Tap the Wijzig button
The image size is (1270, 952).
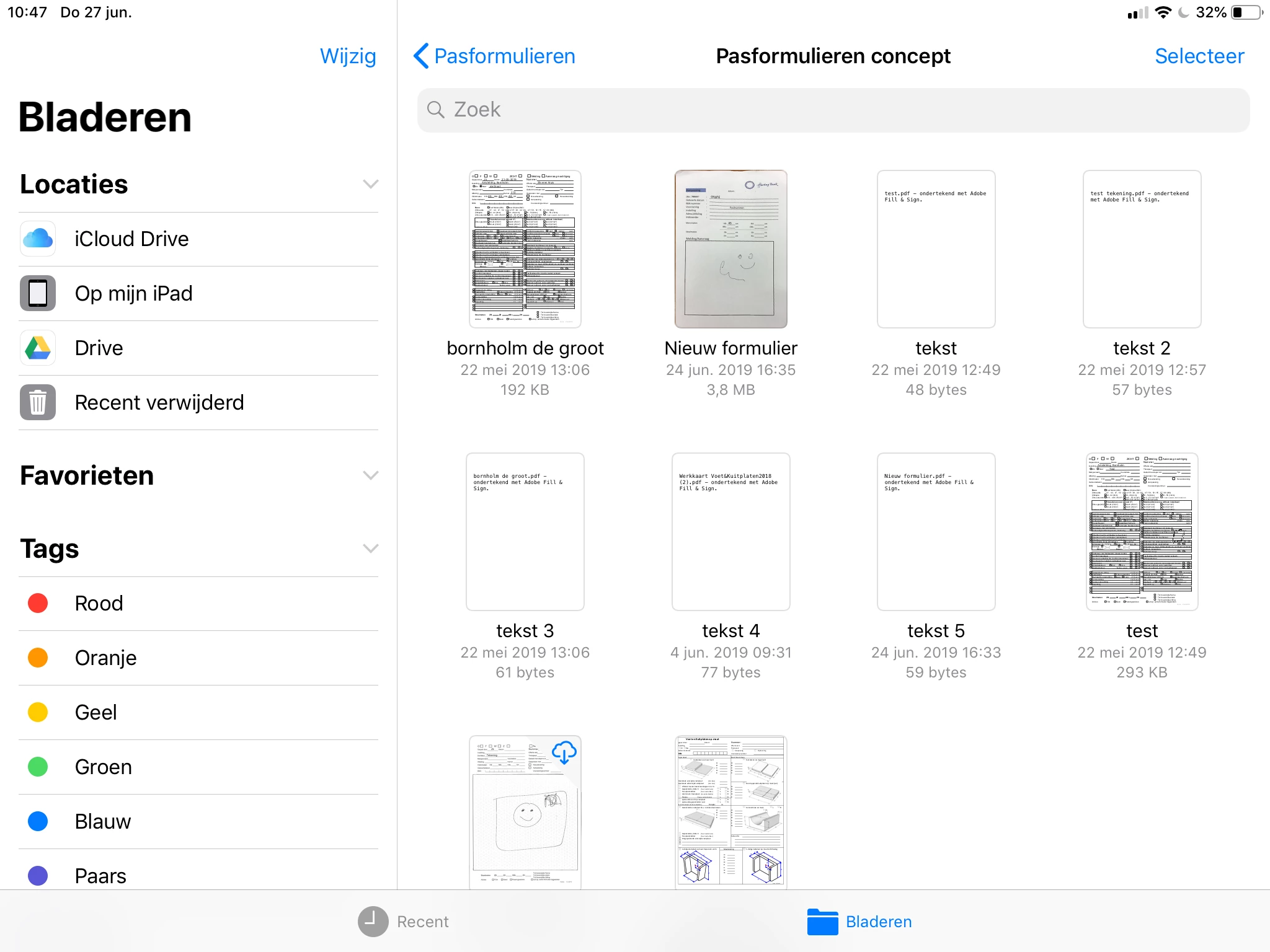point(347,56)
